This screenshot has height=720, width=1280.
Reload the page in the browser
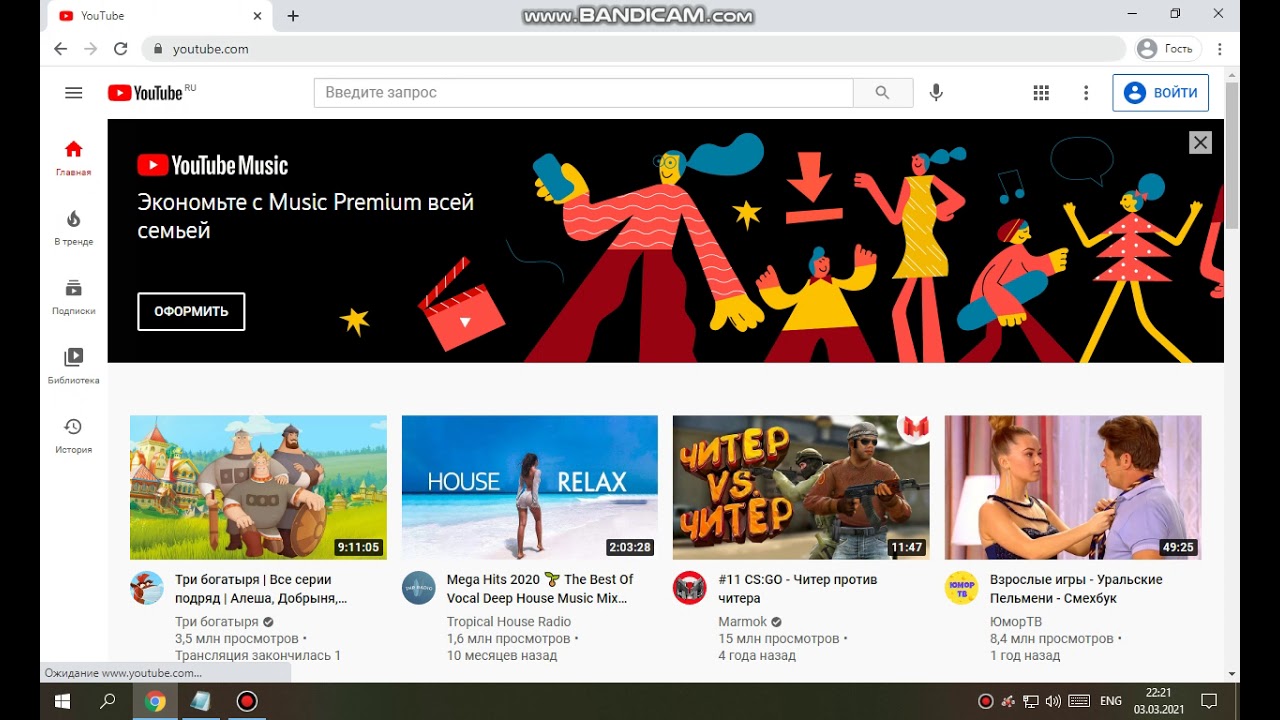click(121, 49)
